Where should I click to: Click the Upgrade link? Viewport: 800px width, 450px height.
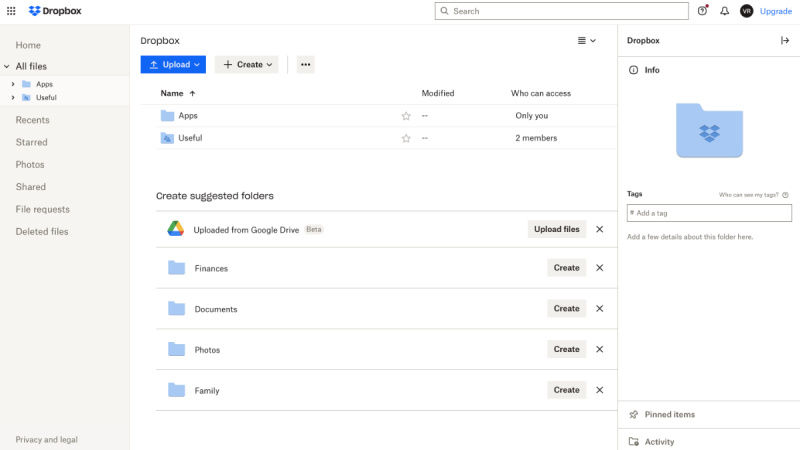click(x=776, y=11)
